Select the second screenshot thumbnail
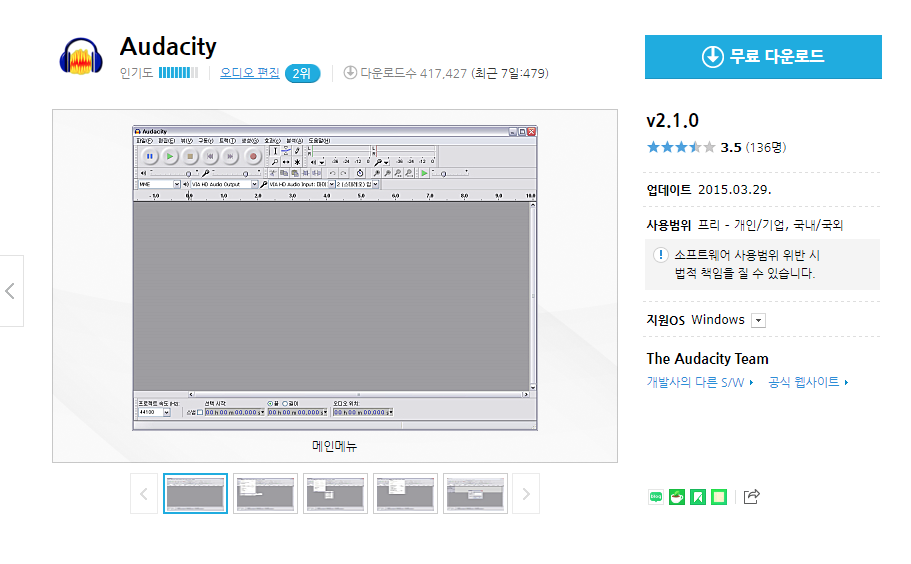The height and width of the screenshot is (564, 911). point(266,494)
